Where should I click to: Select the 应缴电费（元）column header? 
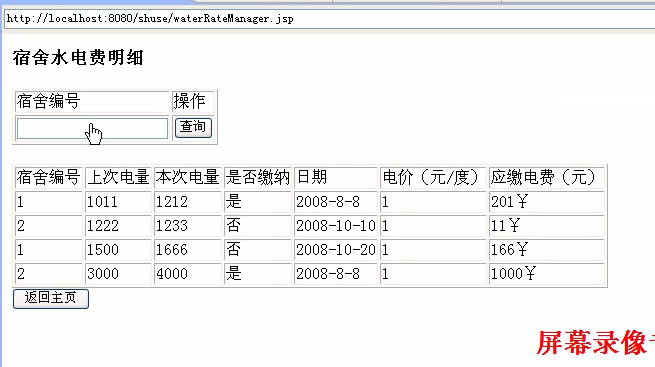(547, 177)
